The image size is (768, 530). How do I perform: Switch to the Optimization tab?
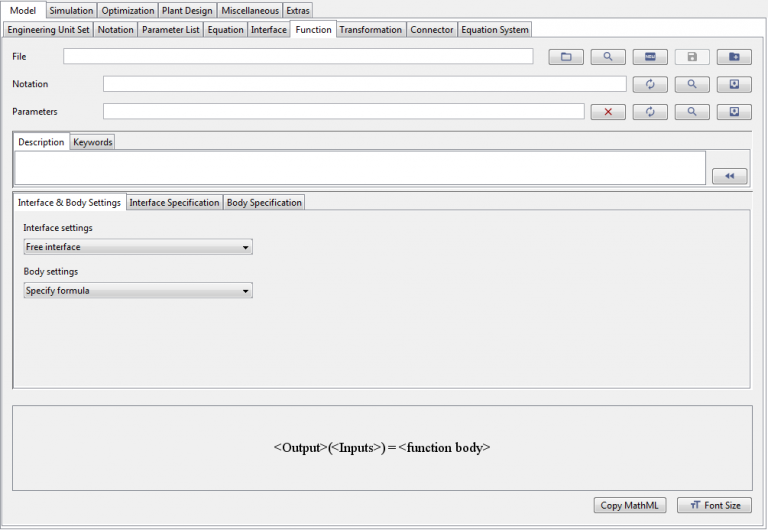coord(128,10)
